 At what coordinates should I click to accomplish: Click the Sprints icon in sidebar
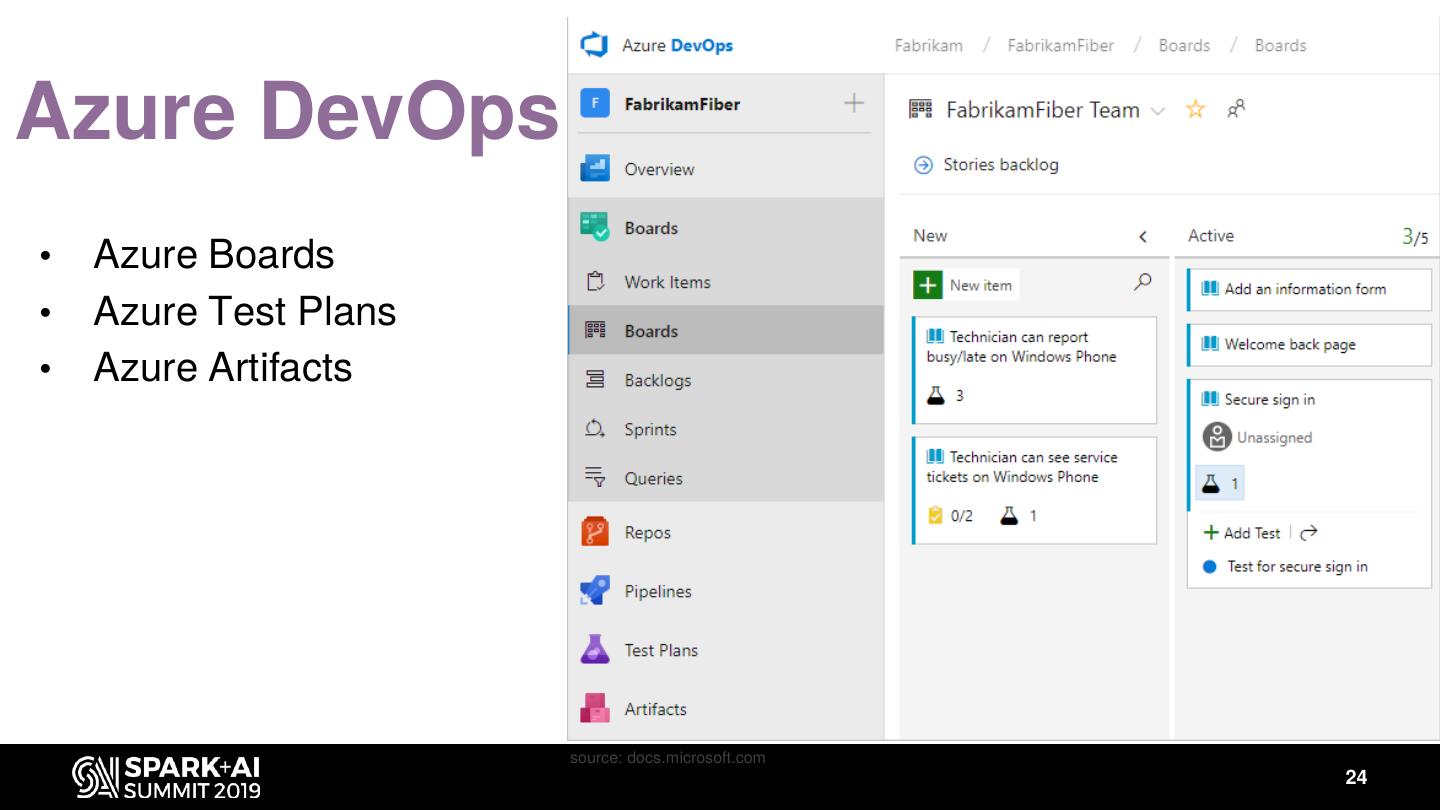click(x=595, y=429)
